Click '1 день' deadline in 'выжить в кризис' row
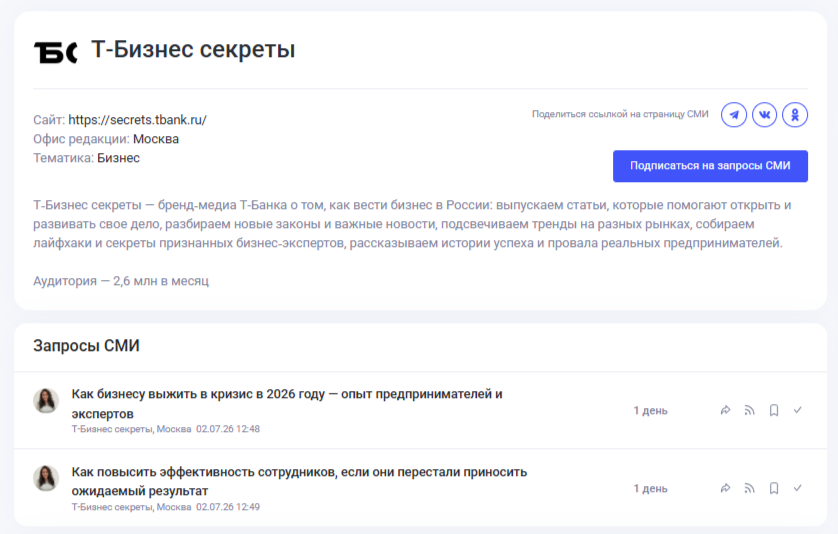The height and width of the screenshot is (534, 838). coord(650,411)
